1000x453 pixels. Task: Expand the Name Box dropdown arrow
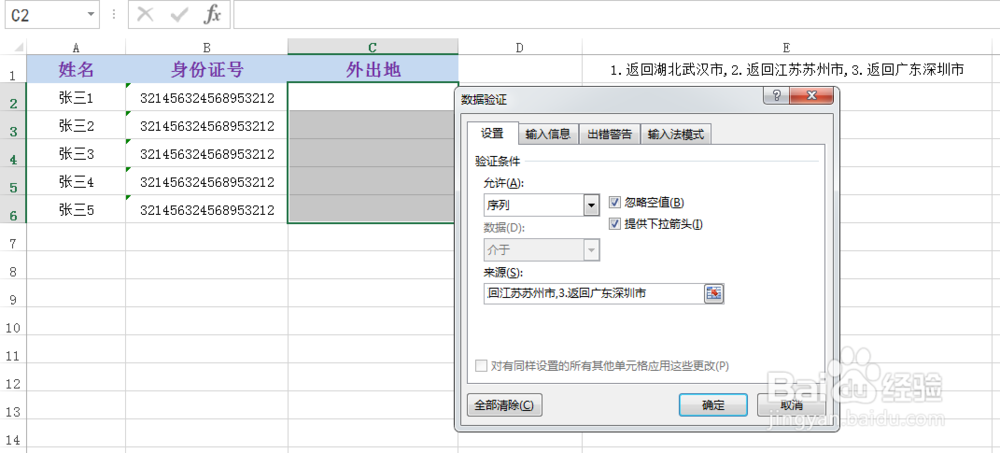point(91,15)
